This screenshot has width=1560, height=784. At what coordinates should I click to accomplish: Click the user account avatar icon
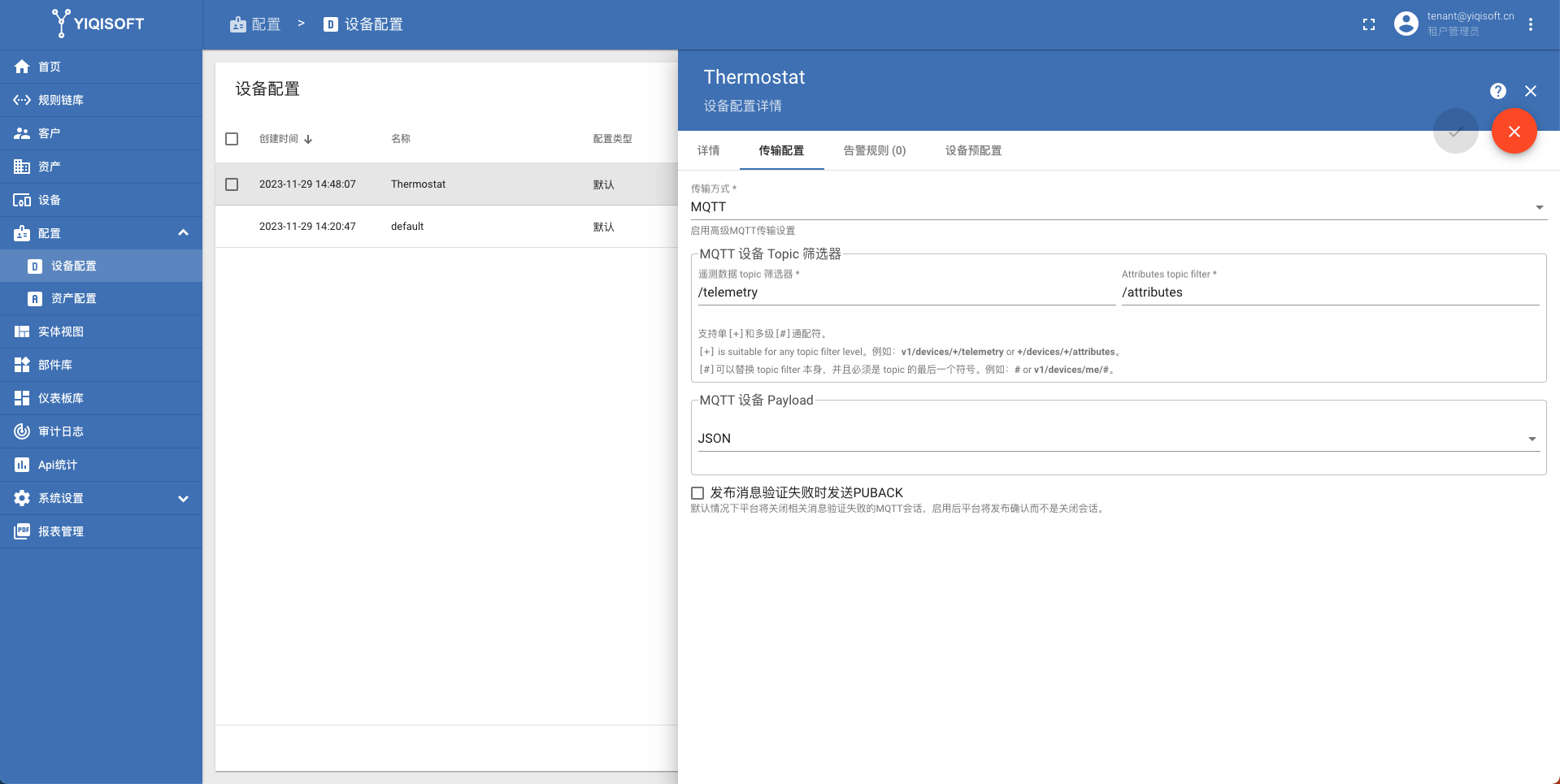[x=1406, y=24]
